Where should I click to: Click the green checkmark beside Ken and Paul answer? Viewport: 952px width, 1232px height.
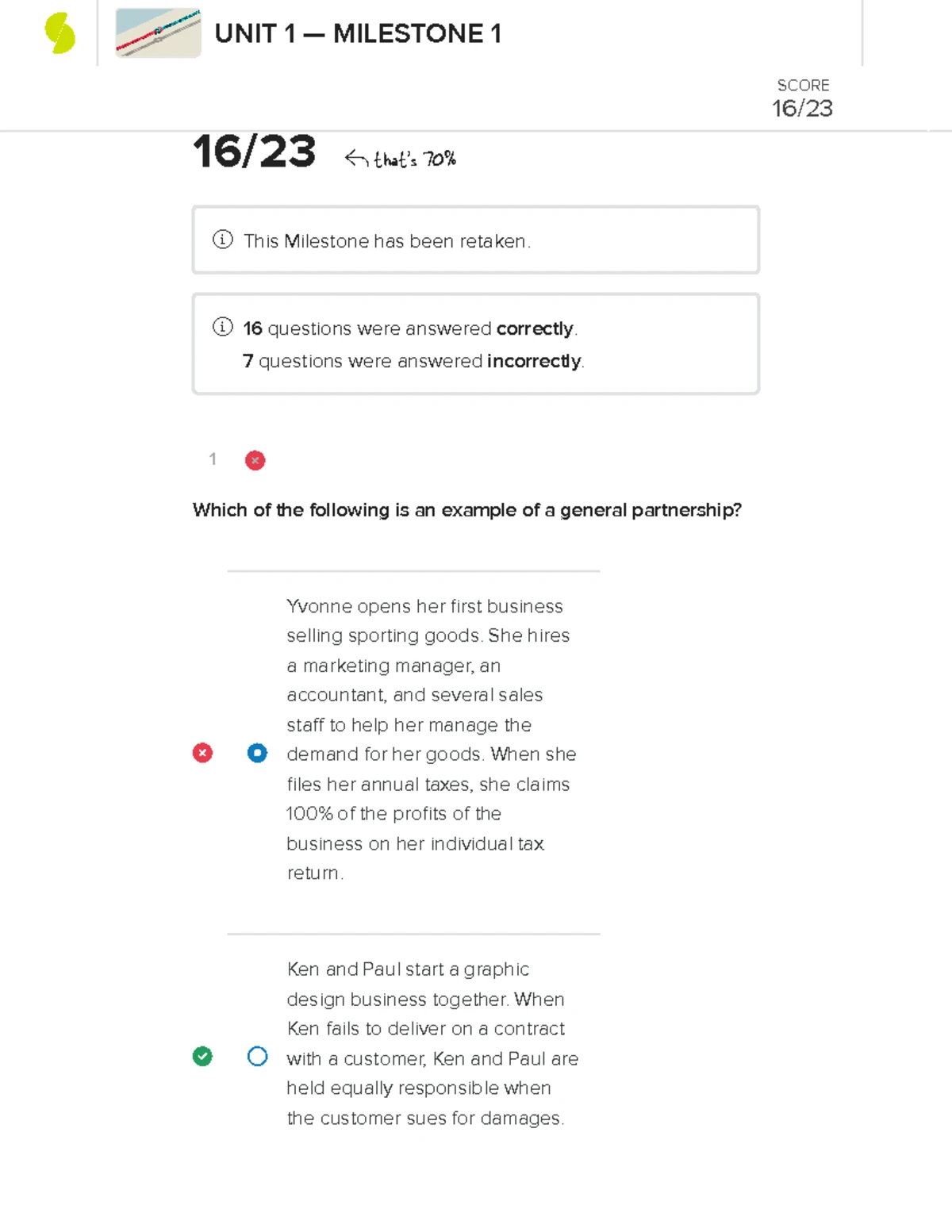(x=202, y=1056)
